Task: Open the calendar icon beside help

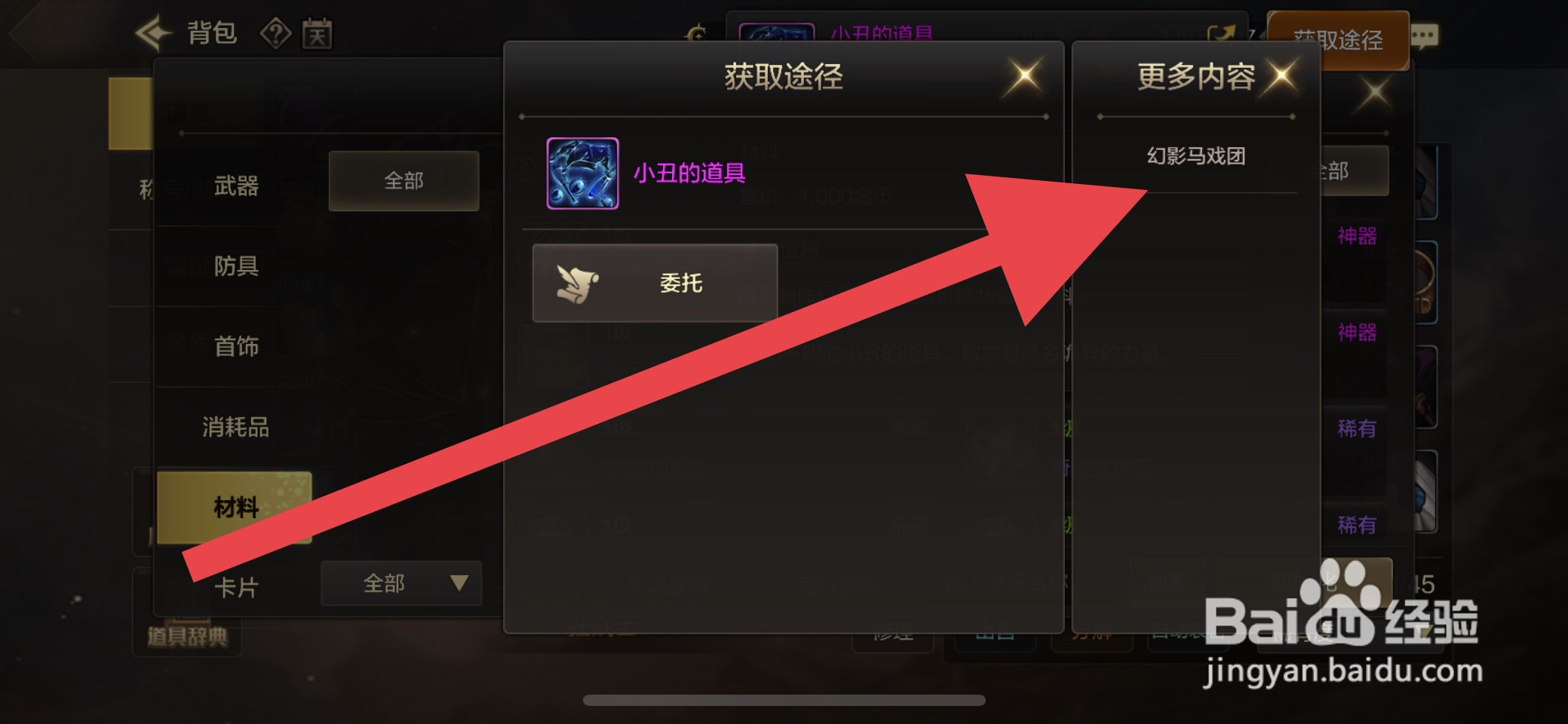Action: 318,34
